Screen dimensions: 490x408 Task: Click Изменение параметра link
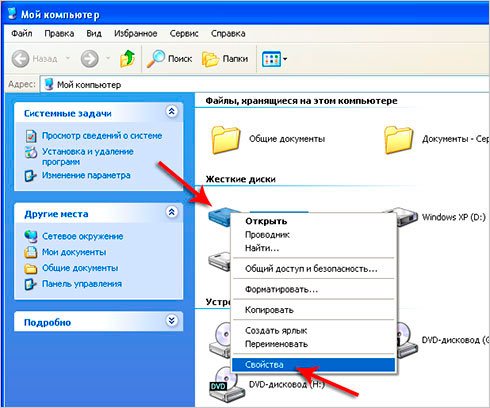86,175
